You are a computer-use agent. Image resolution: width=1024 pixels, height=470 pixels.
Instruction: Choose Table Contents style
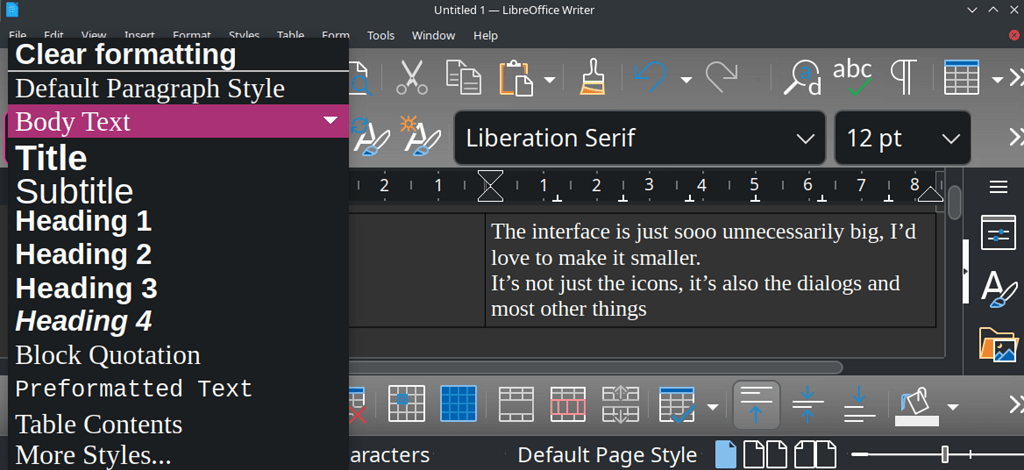(x=178, y=424)
